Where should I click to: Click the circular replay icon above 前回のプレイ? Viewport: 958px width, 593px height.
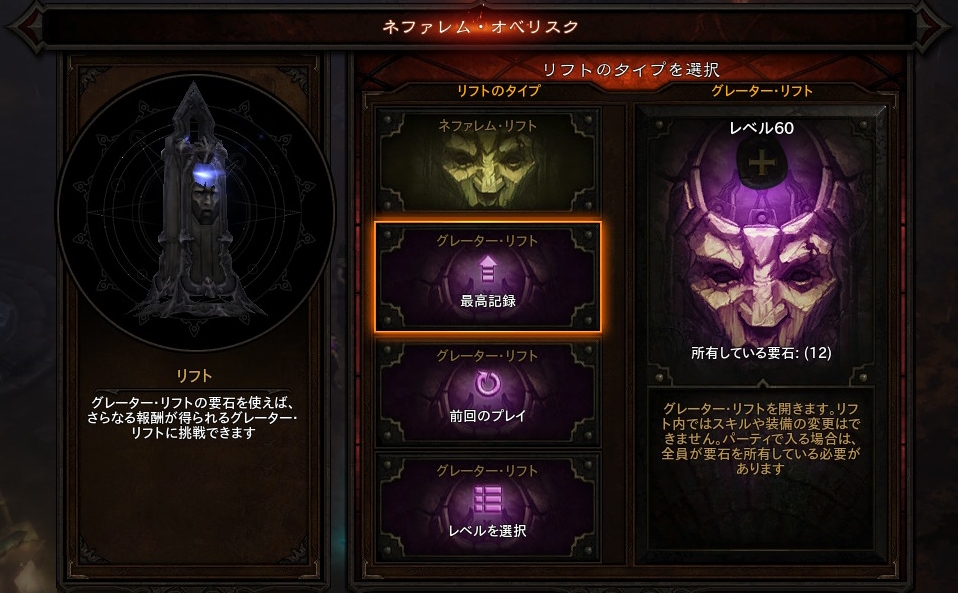coord(488,384)
